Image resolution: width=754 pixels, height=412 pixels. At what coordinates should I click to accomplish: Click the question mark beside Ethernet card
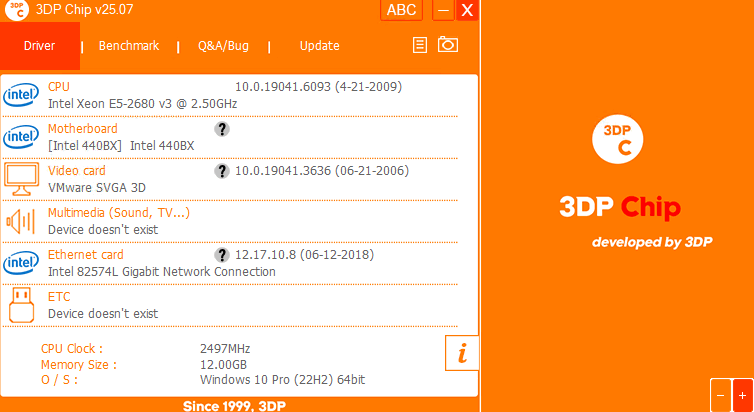[x=222, y=255]
